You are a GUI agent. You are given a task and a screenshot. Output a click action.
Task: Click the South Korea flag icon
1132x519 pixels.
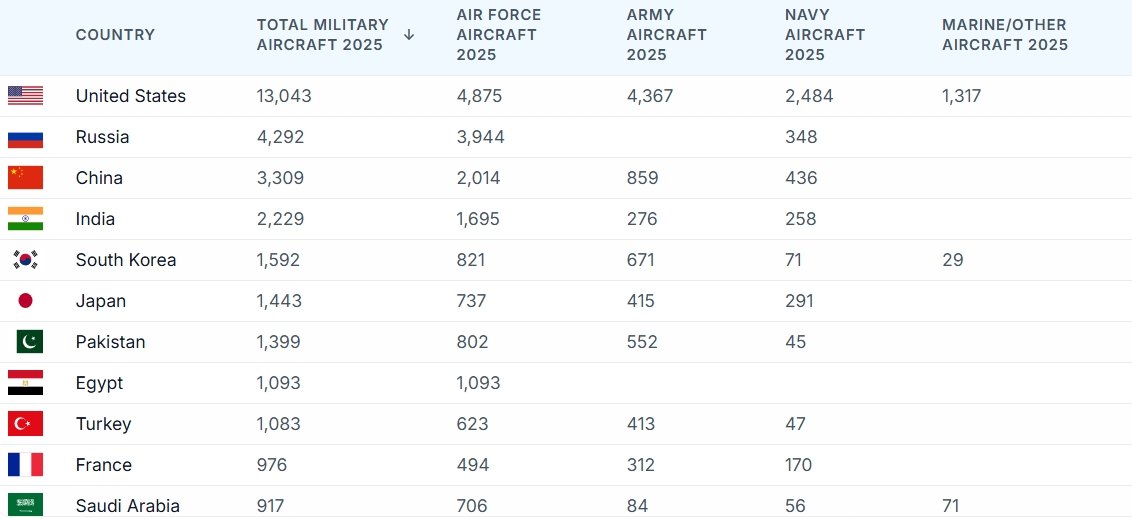point(25,260)
